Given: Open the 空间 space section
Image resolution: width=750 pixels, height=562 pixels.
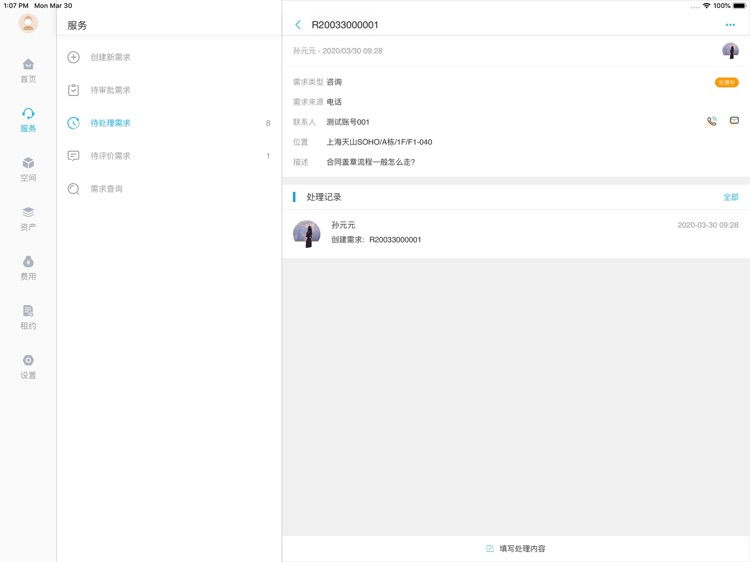Looking at the screenshot, I should [x=28, y=169].
